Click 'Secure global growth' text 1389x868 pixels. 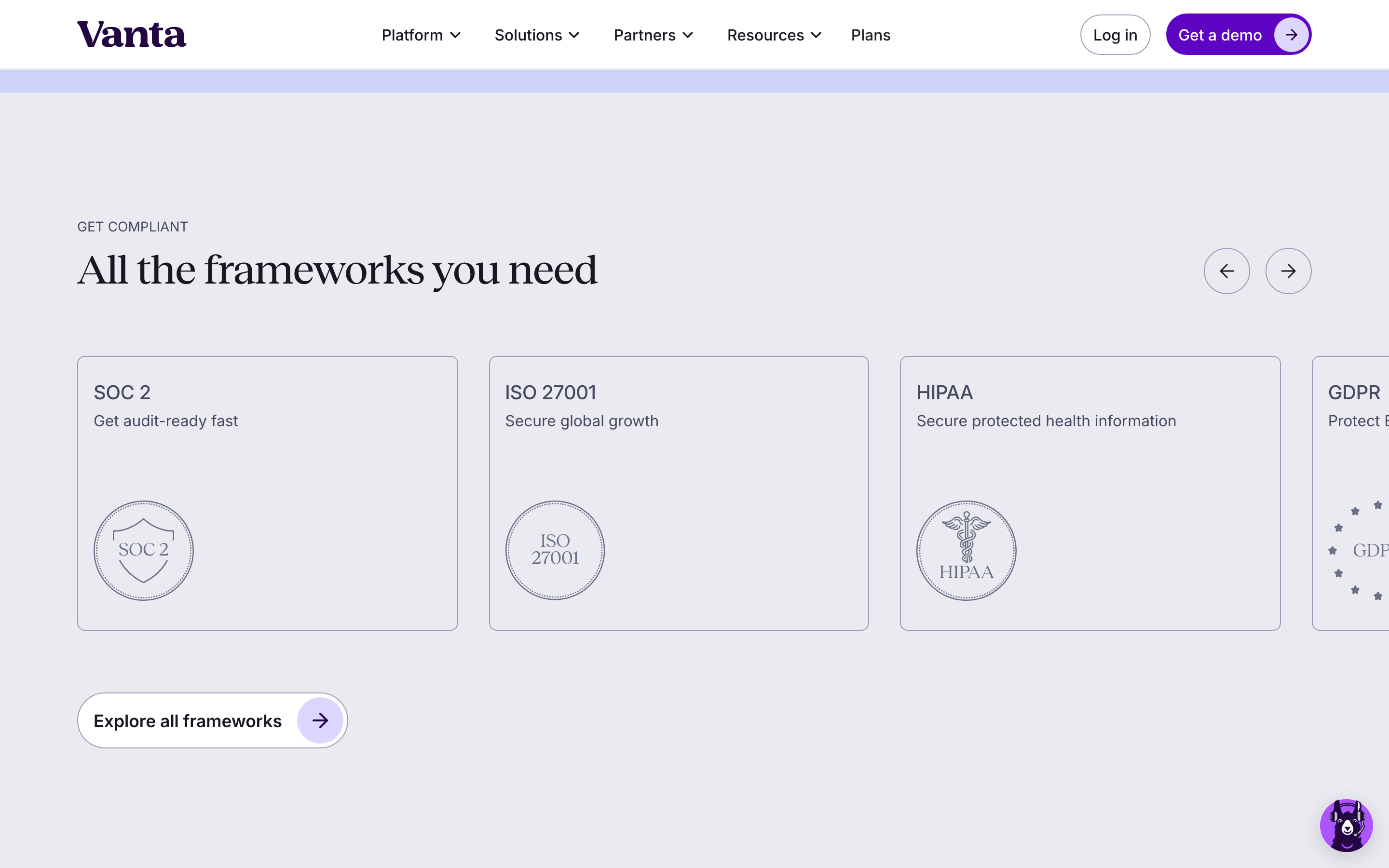point(582,421)
